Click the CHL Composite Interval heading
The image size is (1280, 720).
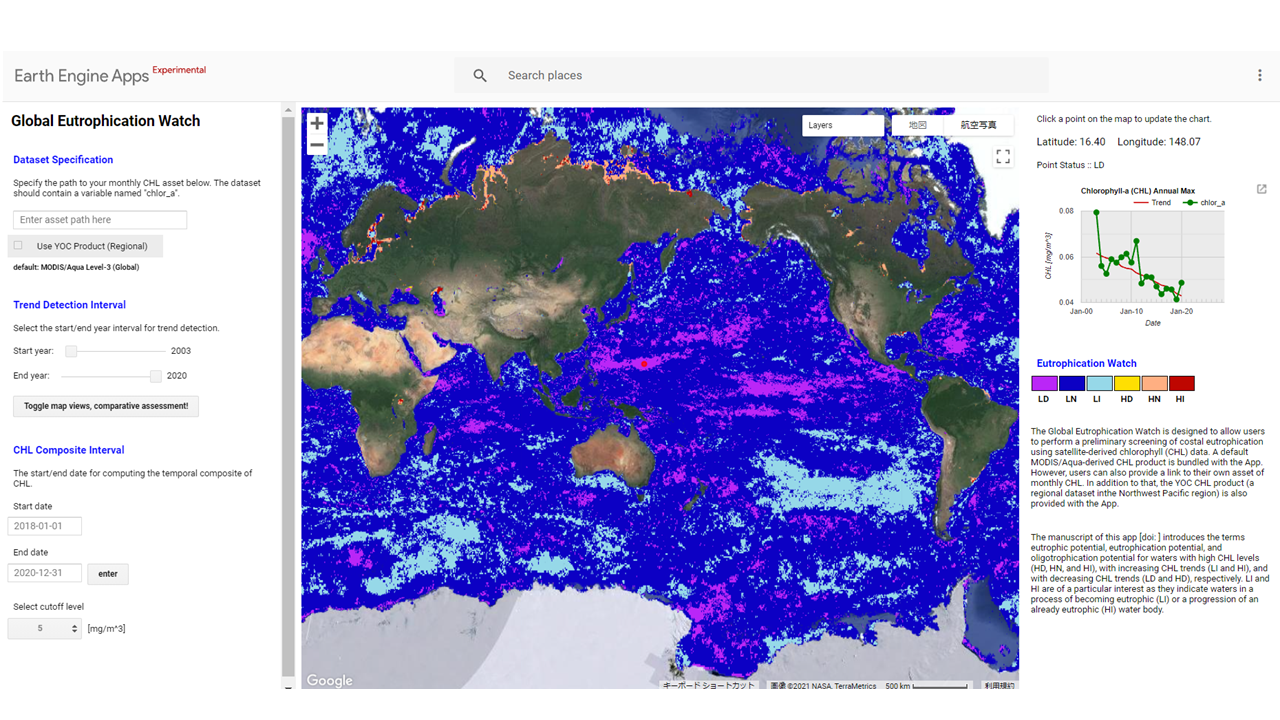pos(68,450)
